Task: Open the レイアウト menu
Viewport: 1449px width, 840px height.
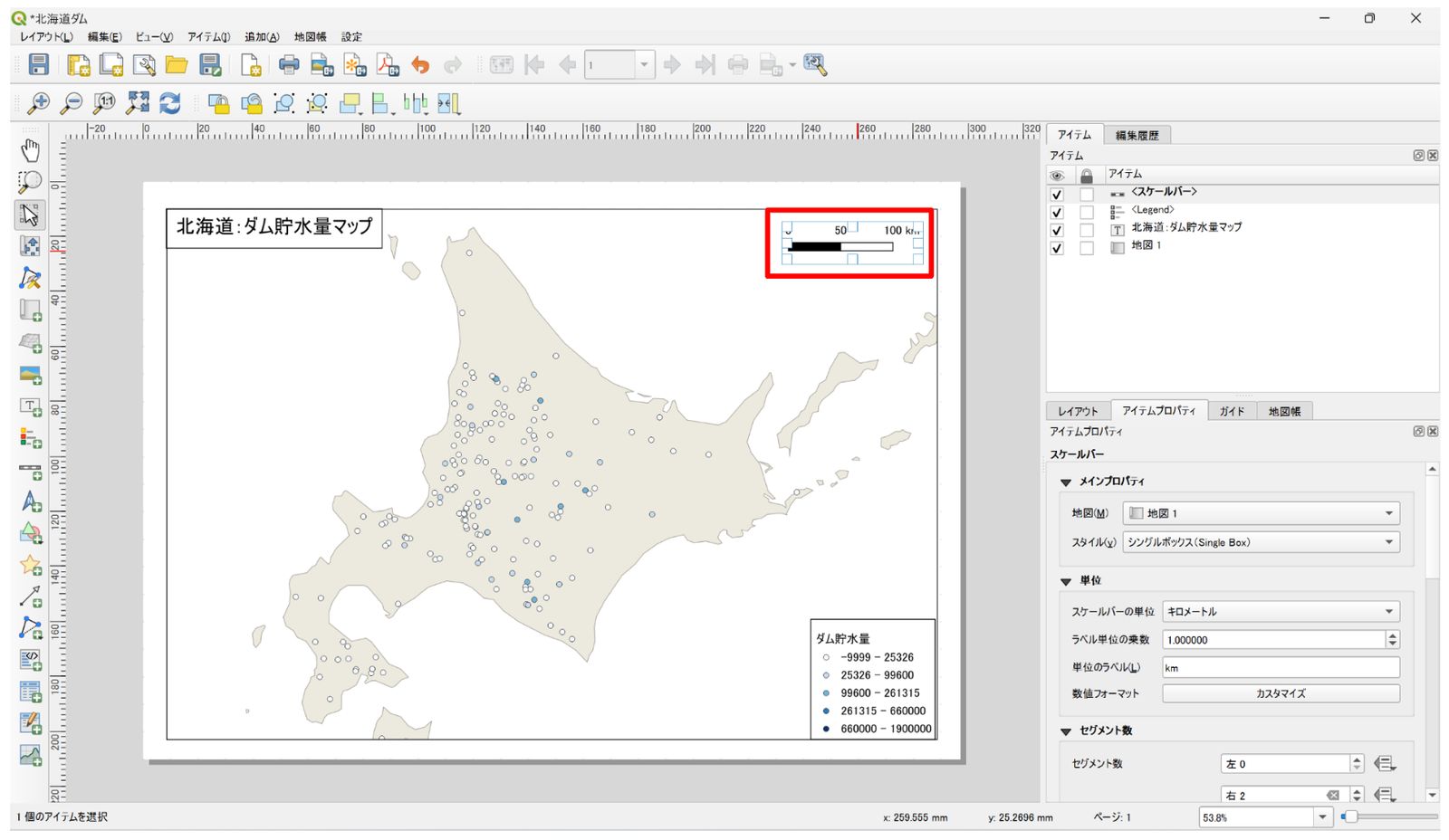Action: (46, 37)
